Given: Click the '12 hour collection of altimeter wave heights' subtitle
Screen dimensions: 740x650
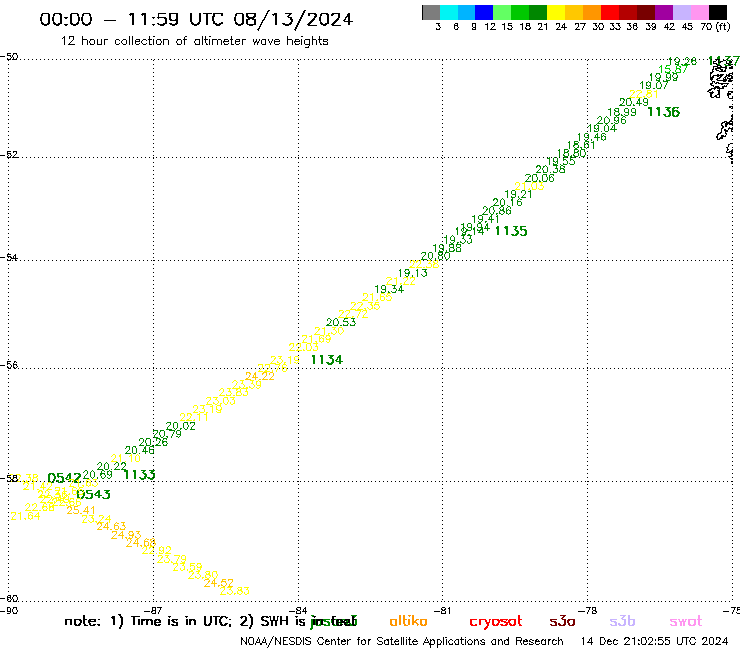Looking at the screenshot, I should pos(194,41).
